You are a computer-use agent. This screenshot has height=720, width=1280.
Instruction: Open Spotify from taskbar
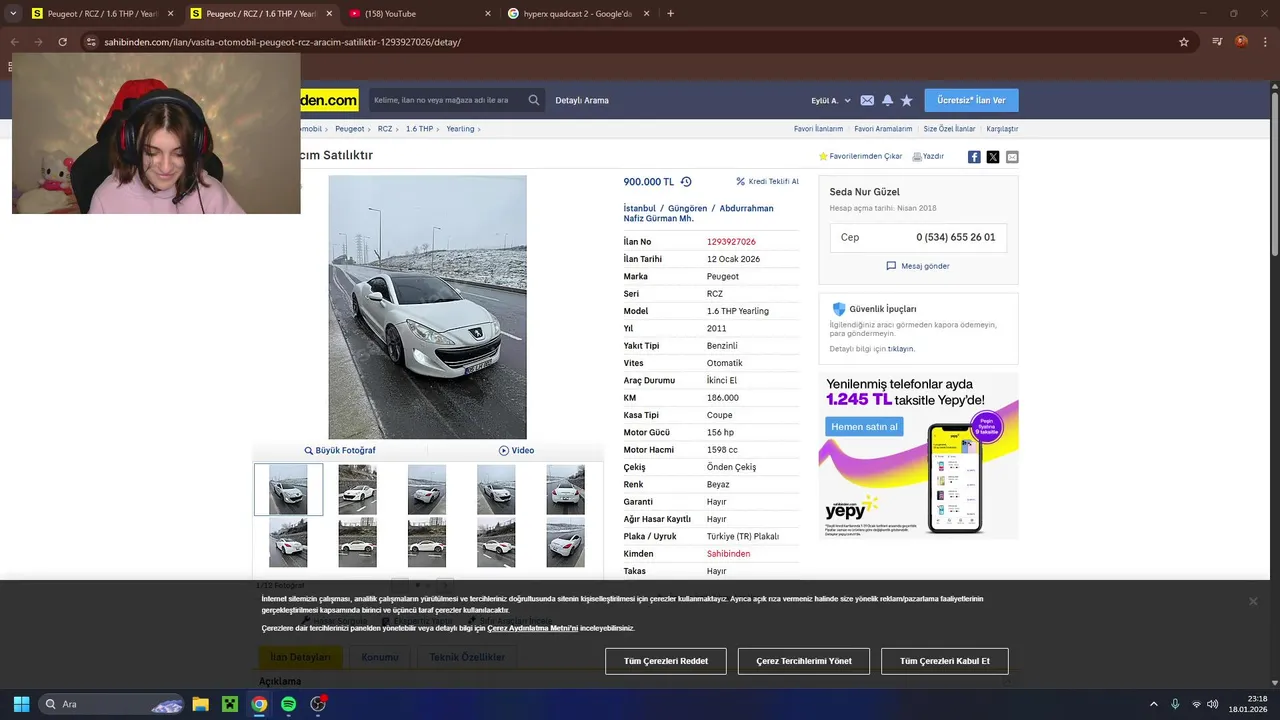[288, 704]
